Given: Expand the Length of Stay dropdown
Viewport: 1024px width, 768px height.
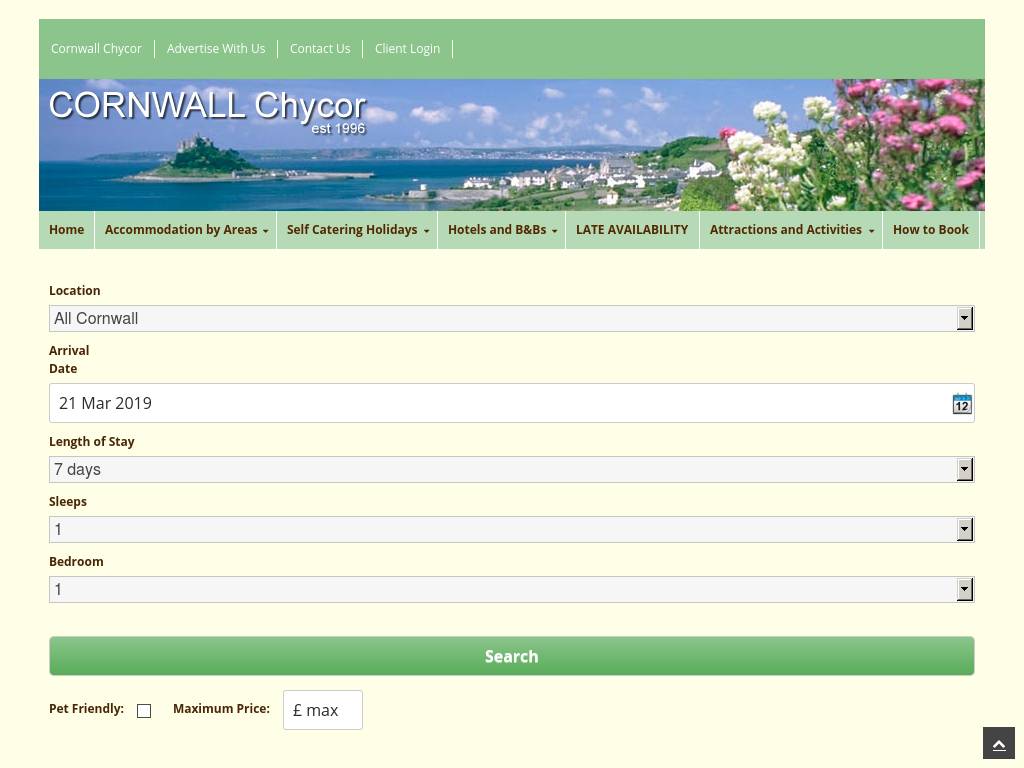Looking at the screenshot, I should [x=511, y=469].
